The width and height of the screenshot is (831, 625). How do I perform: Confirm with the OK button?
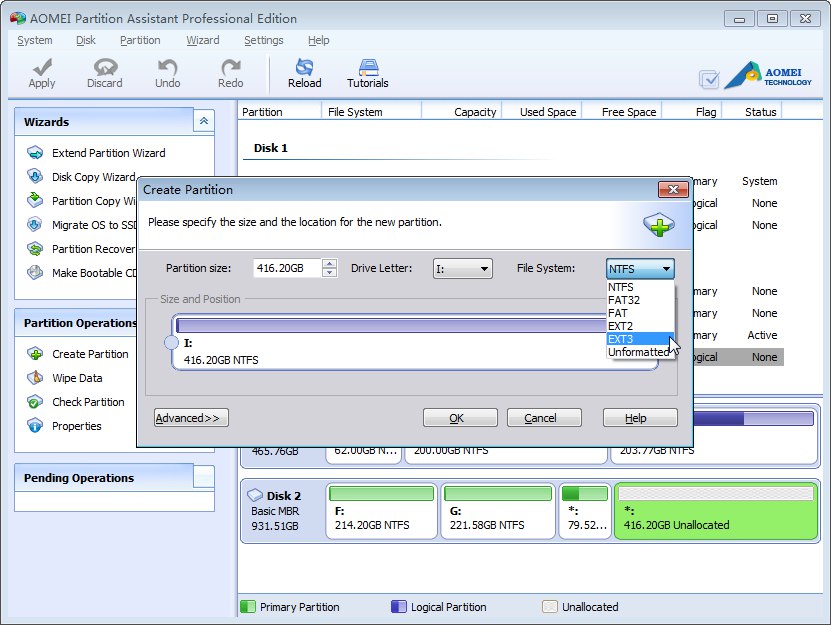(460, 418)
